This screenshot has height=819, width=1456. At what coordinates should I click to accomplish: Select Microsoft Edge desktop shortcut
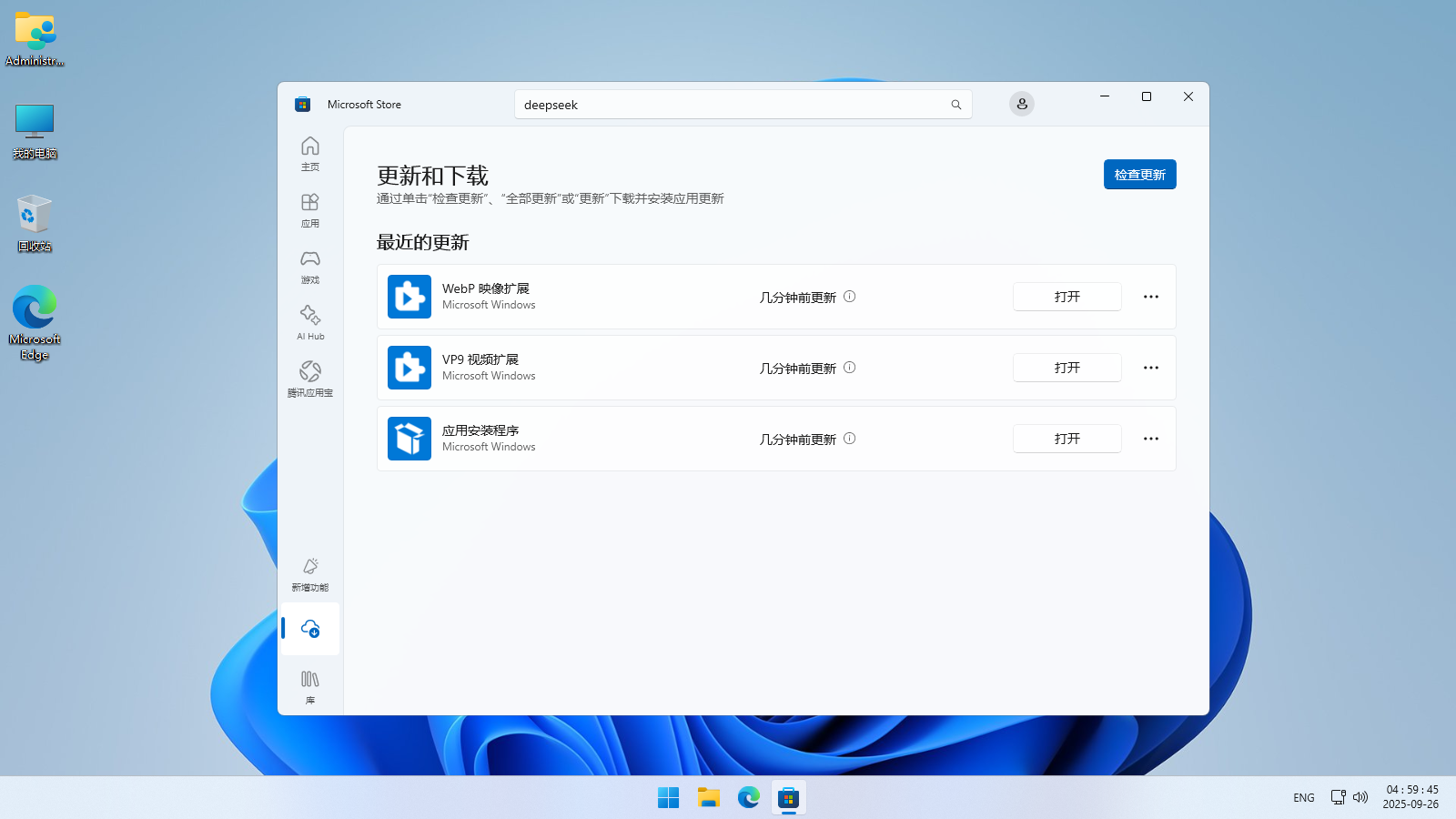[x=35, y=323]
